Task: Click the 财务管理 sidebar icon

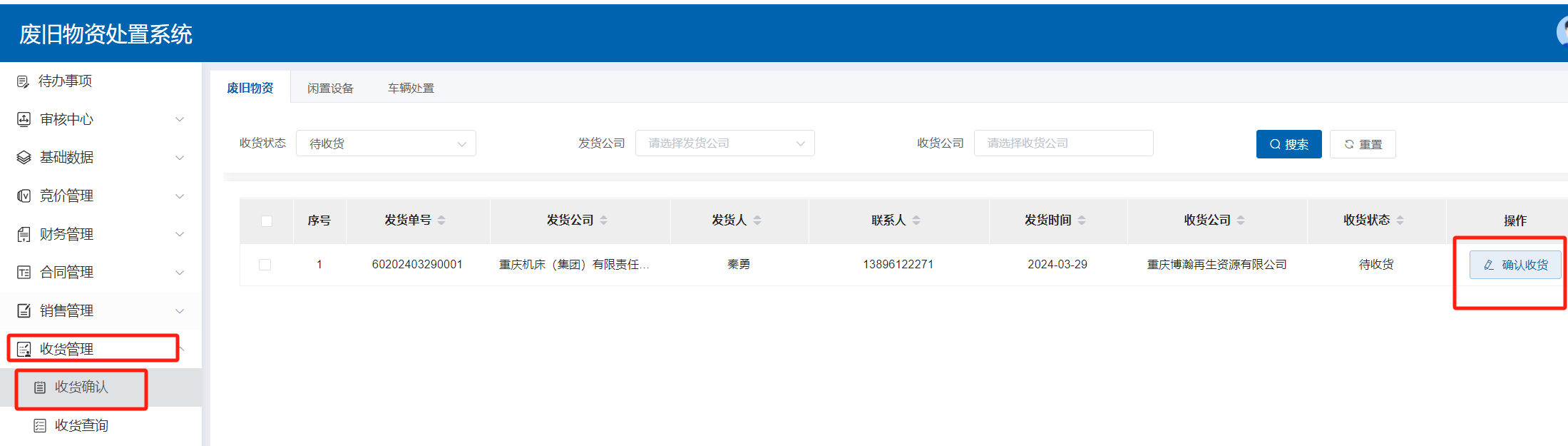Action: coord(24,234)
